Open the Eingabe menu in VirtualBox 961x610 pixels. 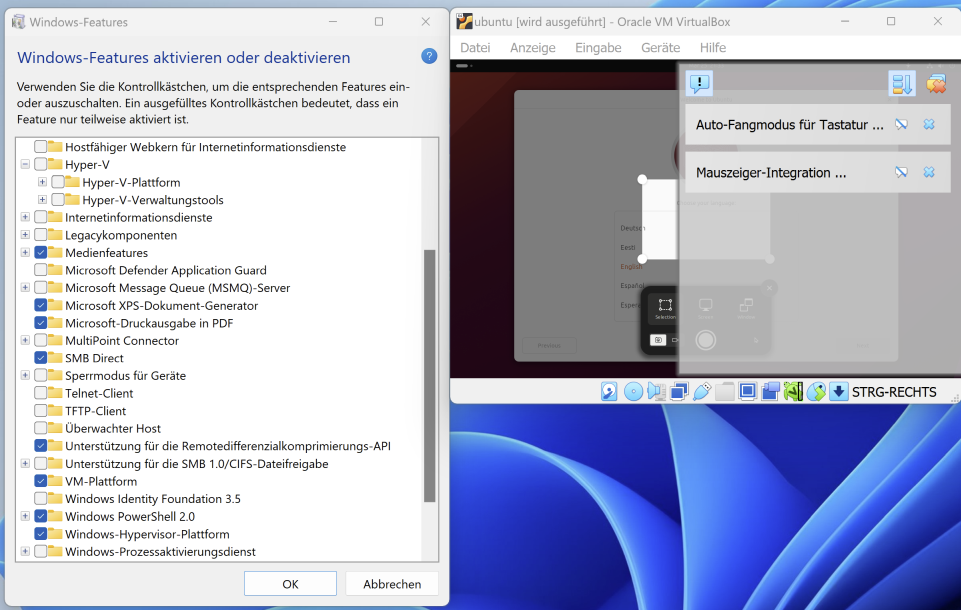pyautogui.click(x=598, y=48)
